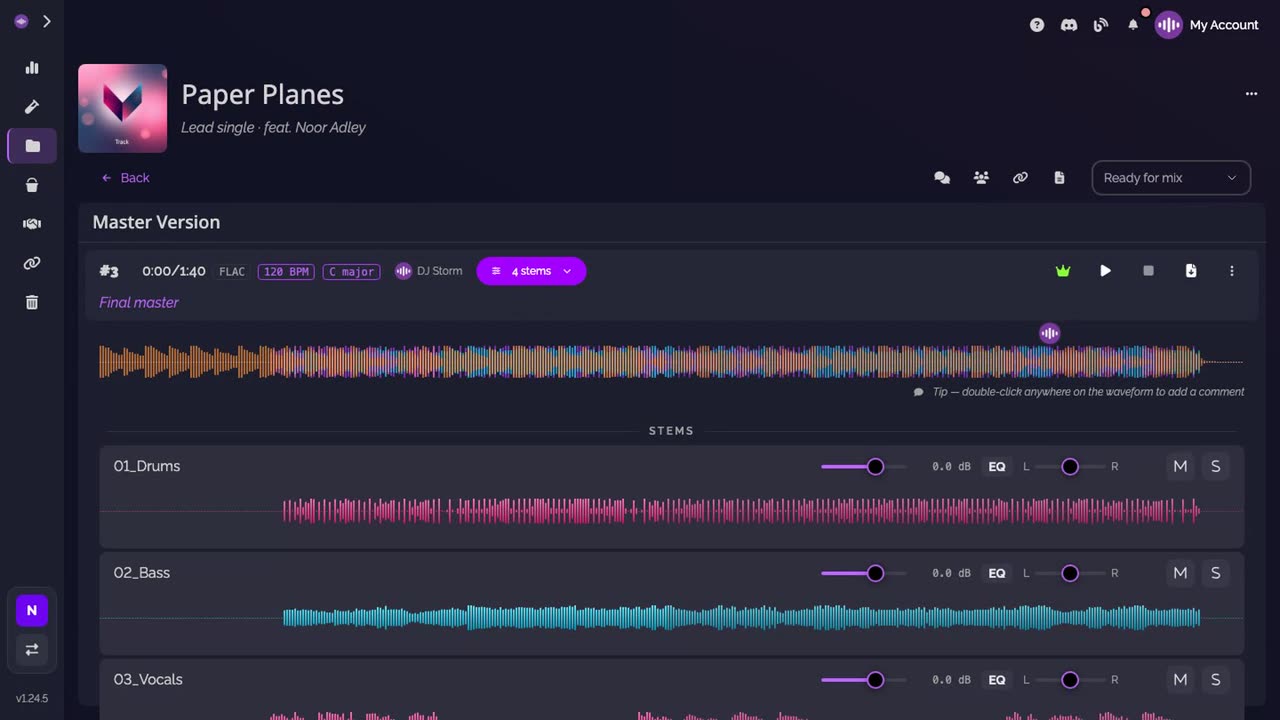Open the track comments chat icon

942,178
